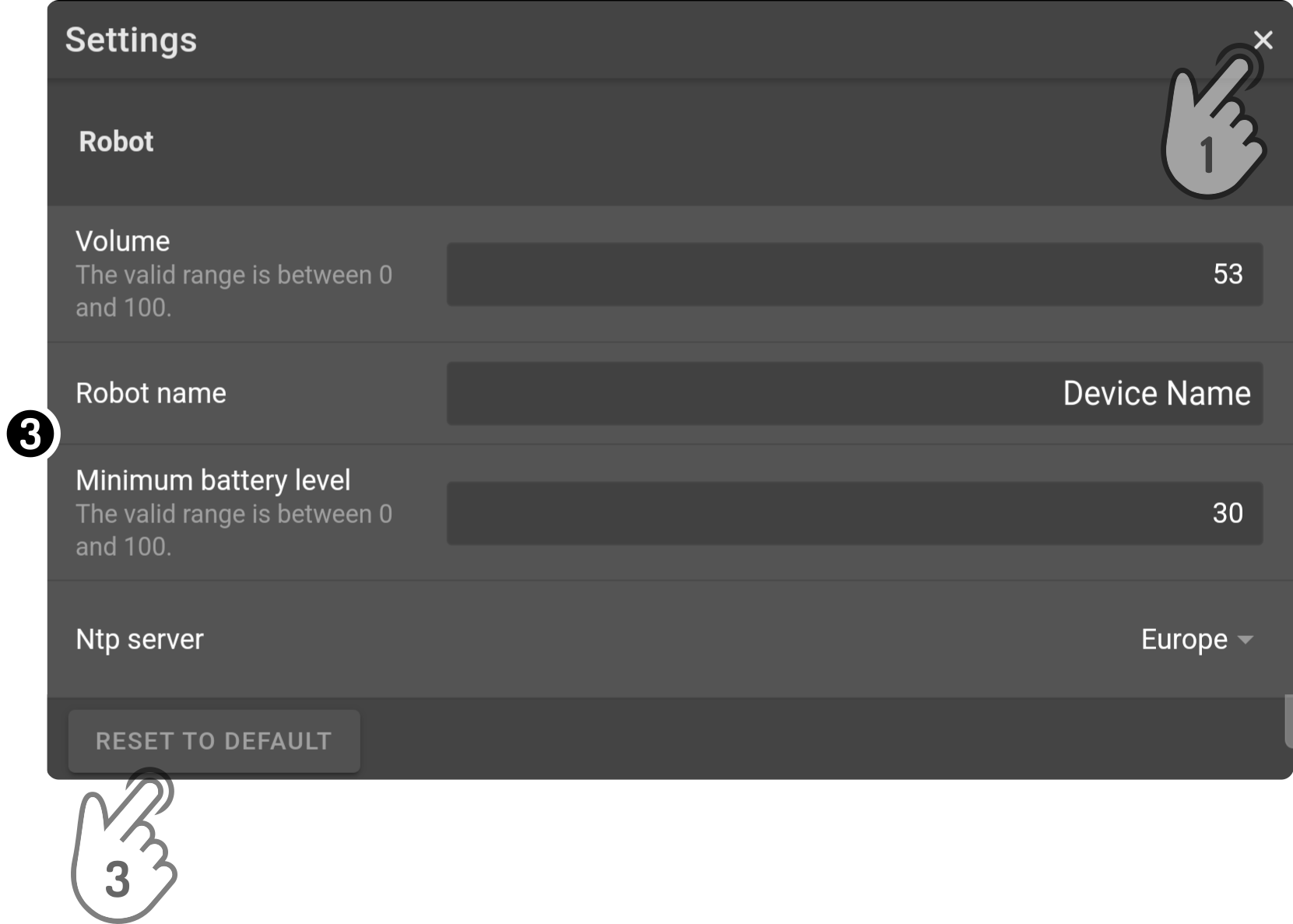Screen dimensions: 1293x924
Task: Click the Minimum battery level label
Action: [213, 480]
